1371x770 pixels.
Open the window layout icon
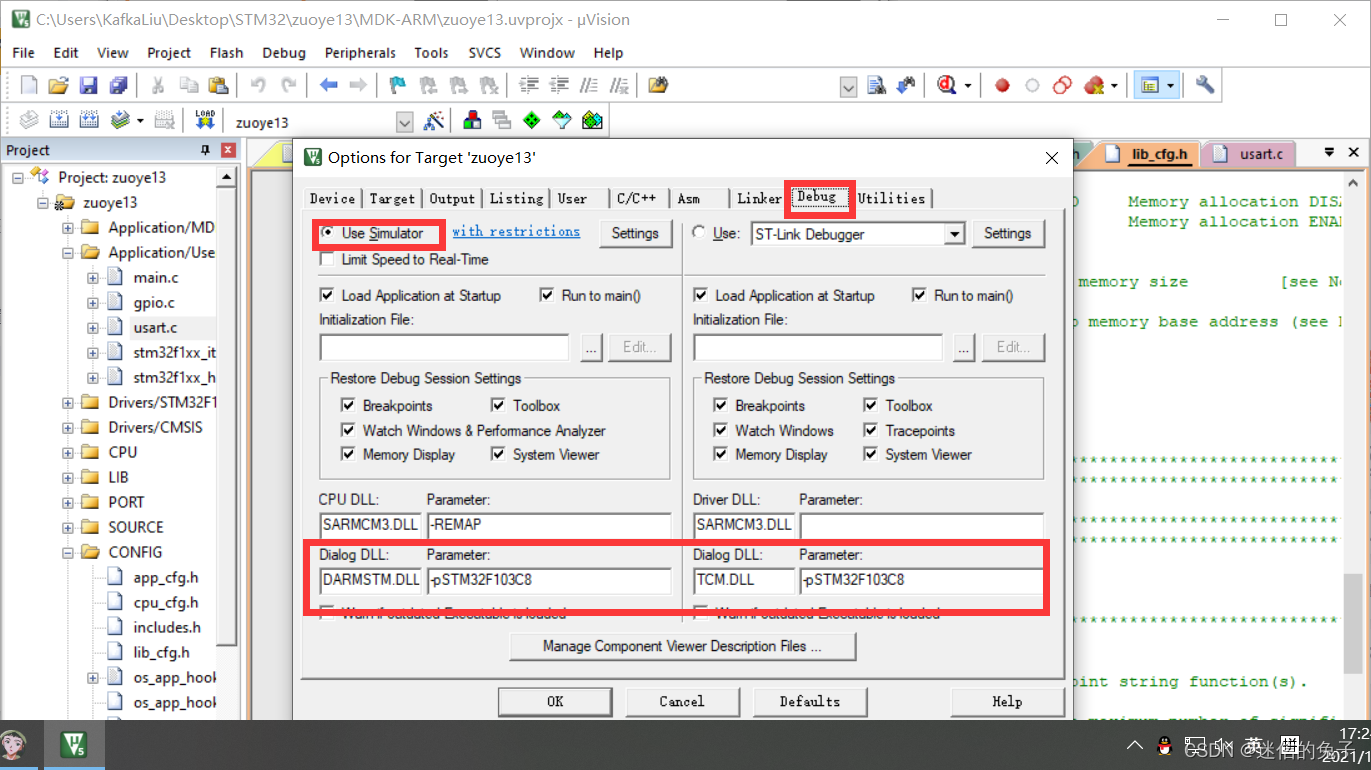pos(1150,85)
